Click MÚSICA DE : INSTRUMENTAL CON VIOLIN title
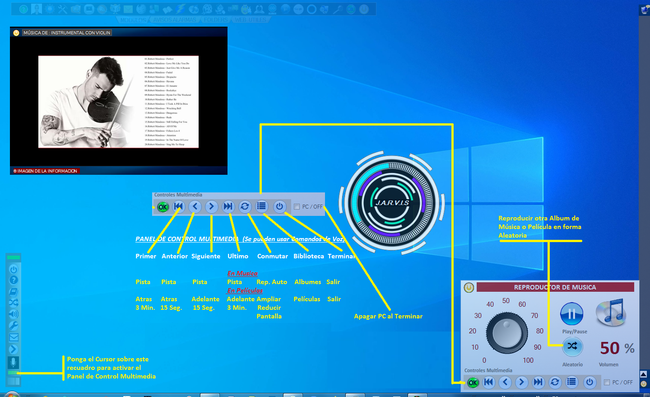The width and height of the screenshot is (650, 397). click(66, 33)
